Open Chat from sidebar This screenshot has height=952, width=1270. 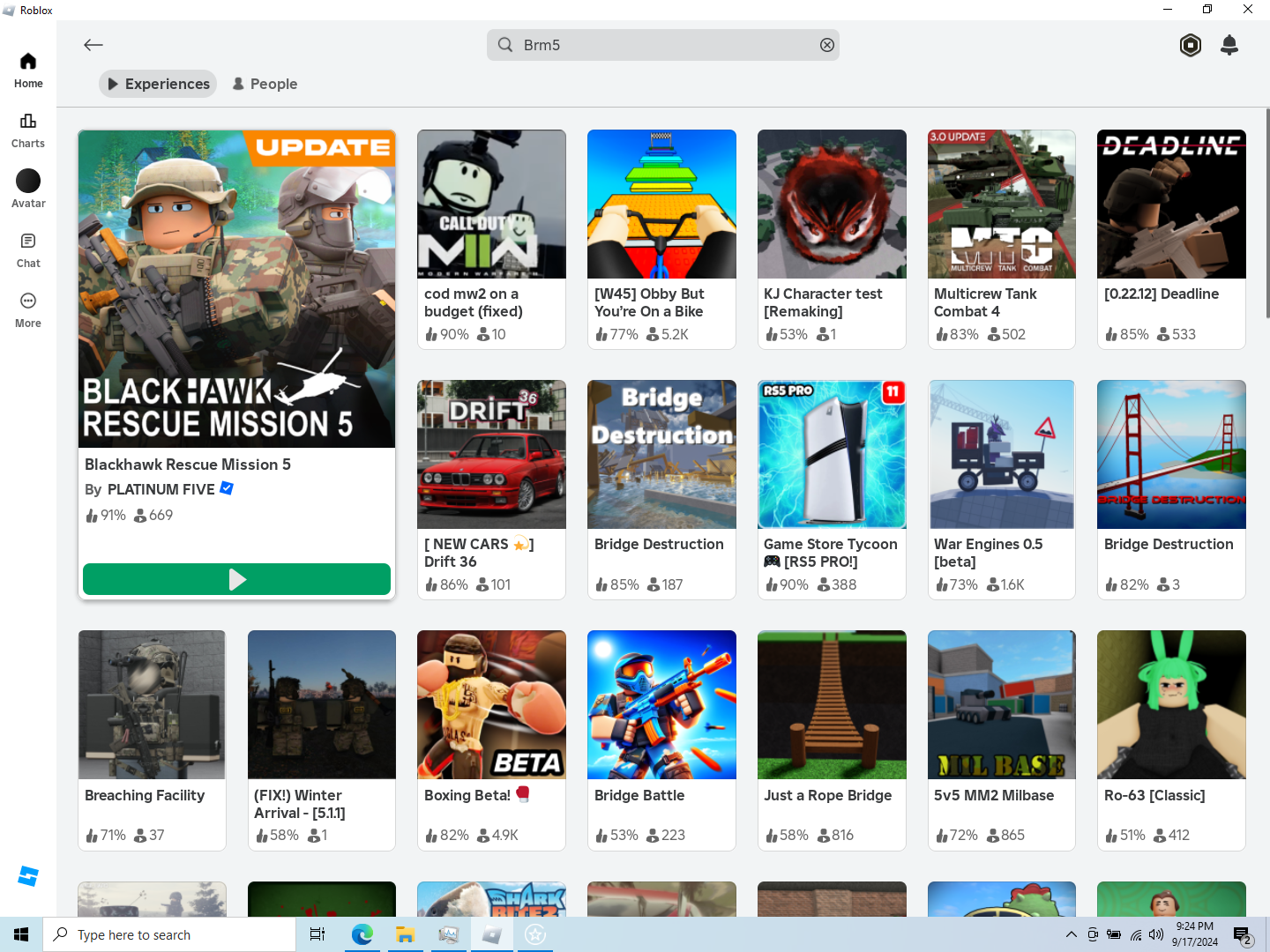click(28, 250)
